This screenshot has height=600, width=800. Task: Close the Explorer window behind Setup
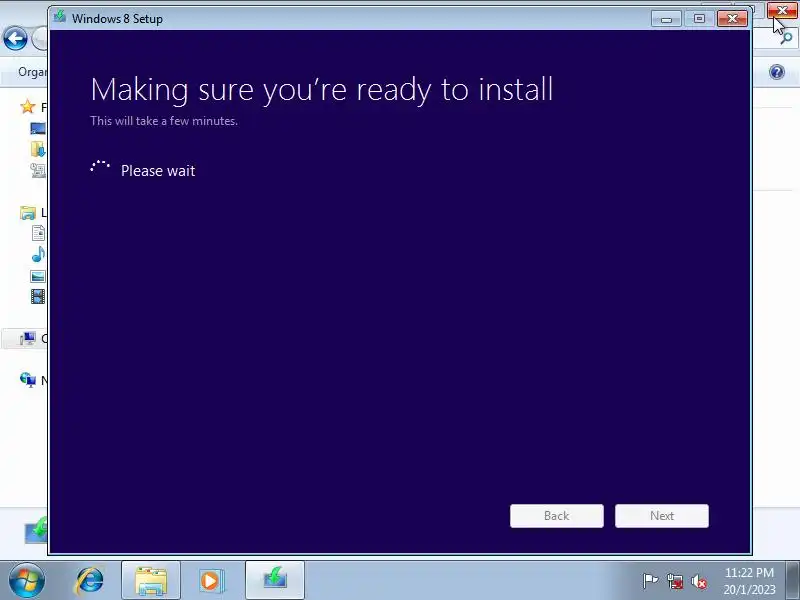click(x=782, y=10)
